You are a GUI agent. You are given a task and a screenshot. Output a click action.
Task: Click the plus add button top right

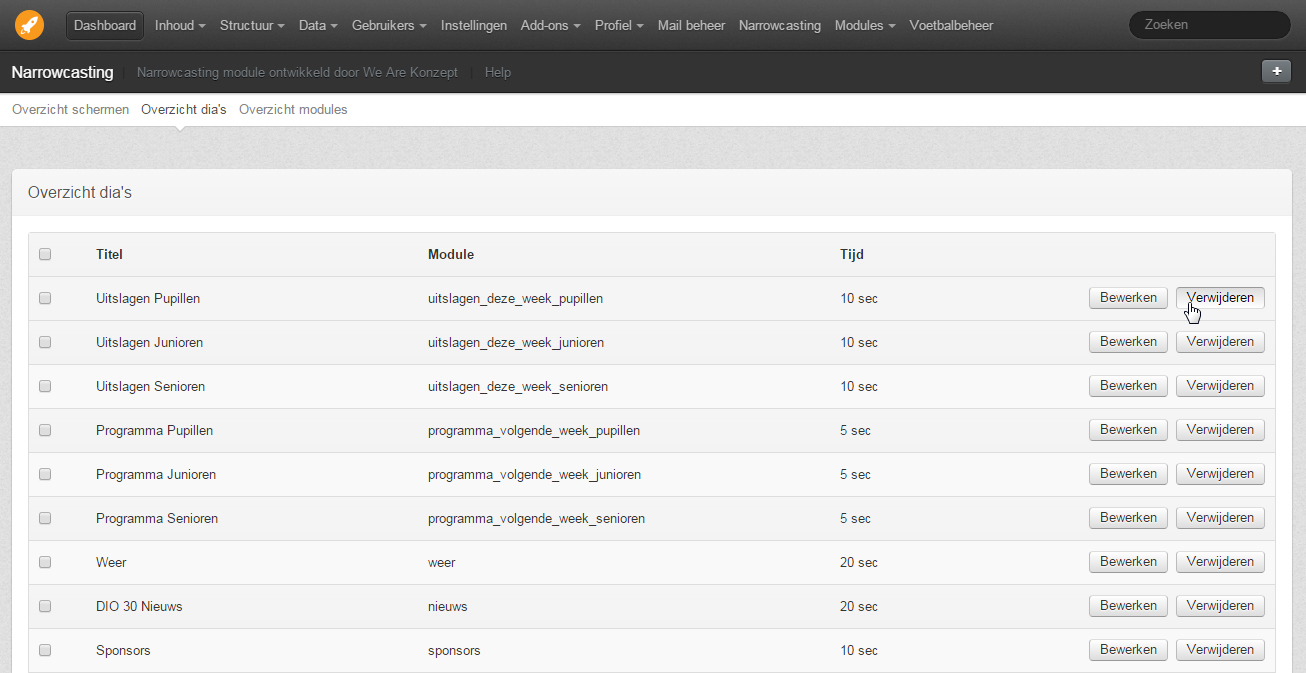tap(1276, 71)
